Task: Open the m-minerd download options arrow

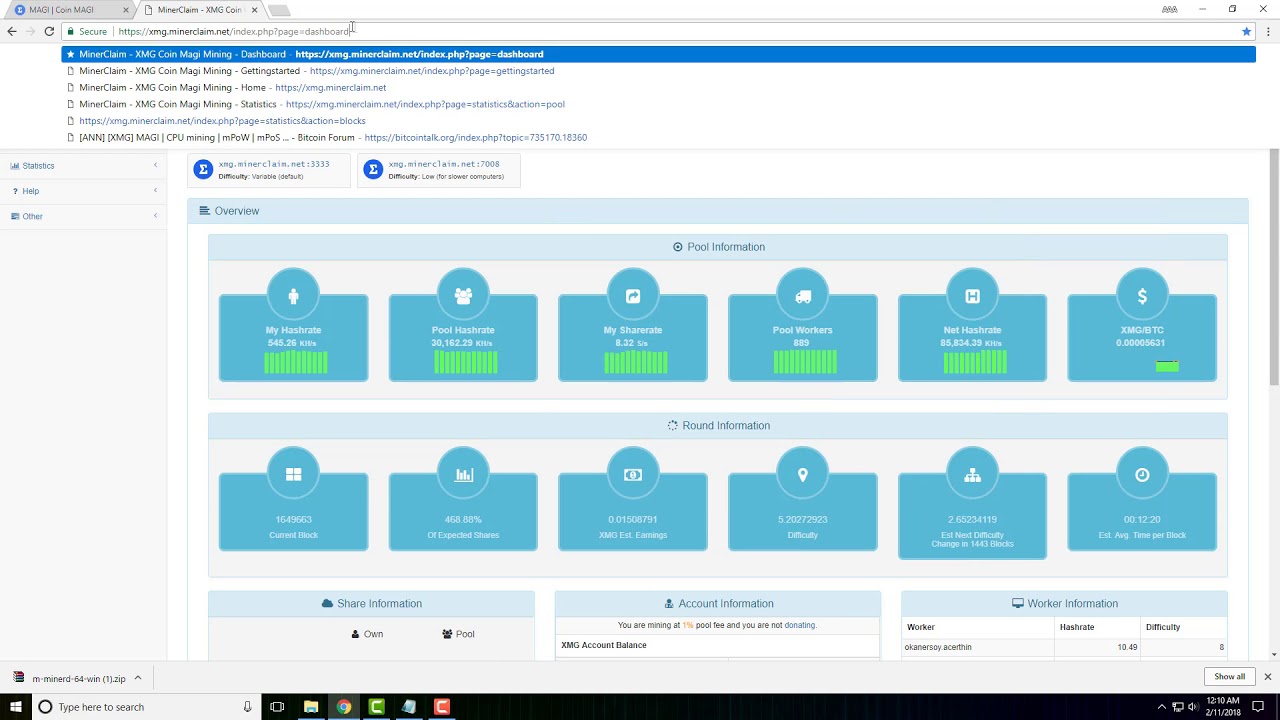Action: tap(138, 678)
